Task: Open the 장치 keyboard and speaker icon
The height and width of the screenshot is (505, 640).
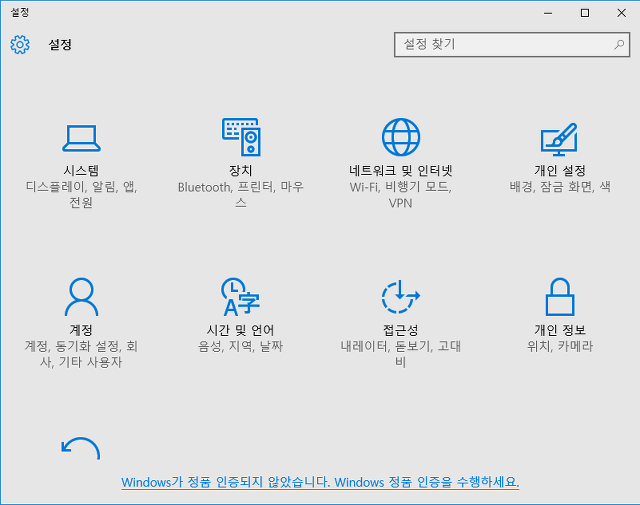Action: pyautogui.click(x=241, y=137)
